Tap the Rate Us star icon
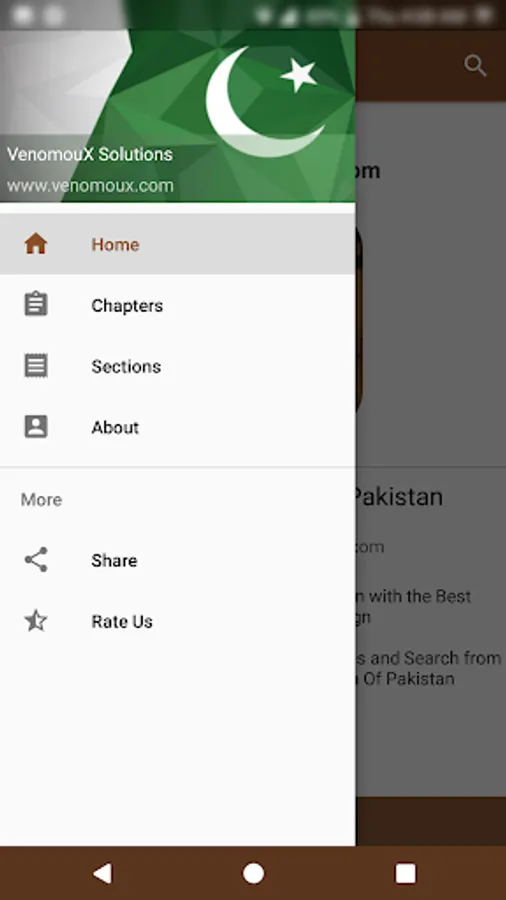Viewport: 506px width, 900px height. [x=36, y=620]
